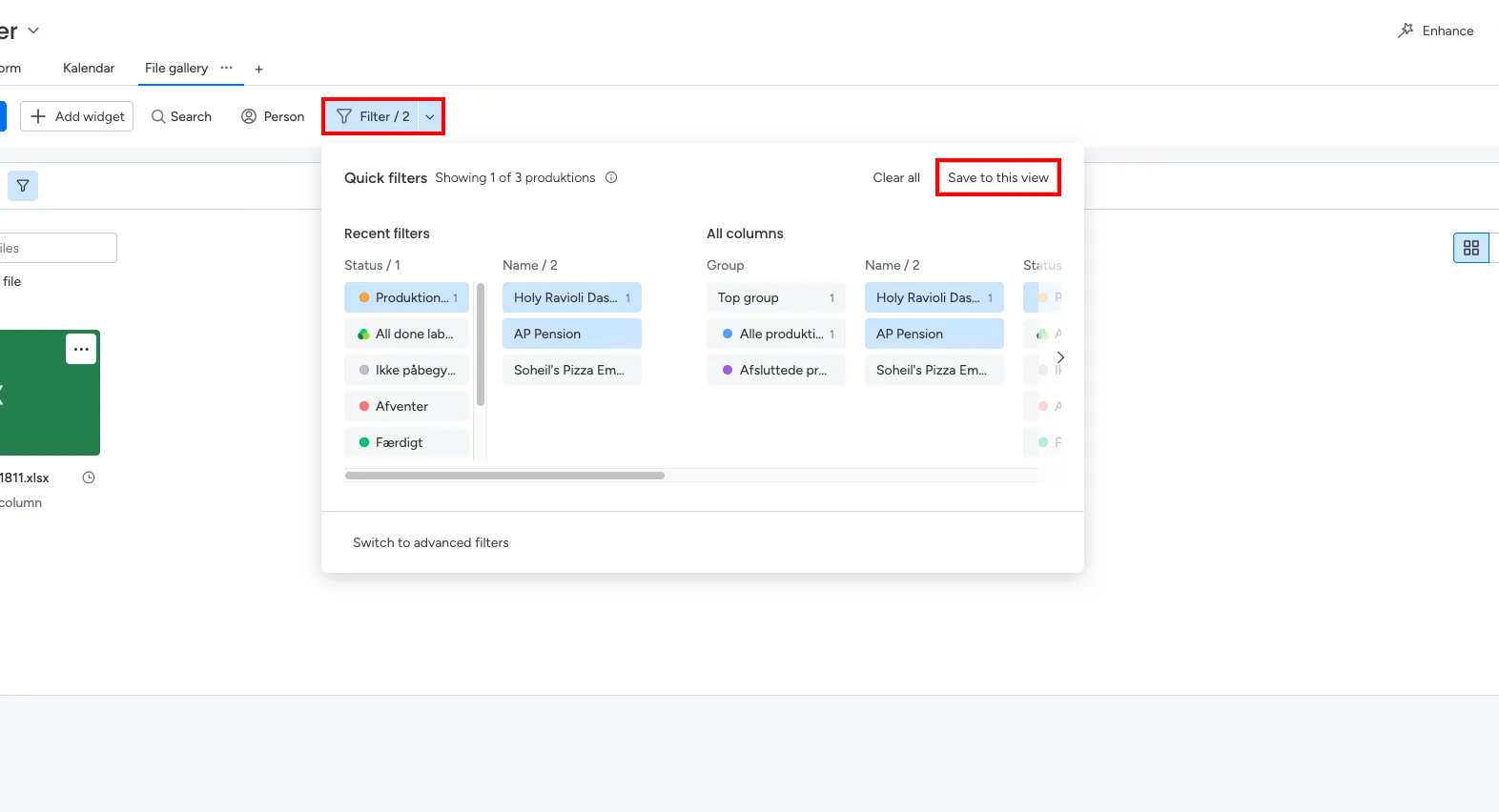Switch to the Kalendar tab
The height and width of the screenshot is (812, 1499).
pos(89,68)
